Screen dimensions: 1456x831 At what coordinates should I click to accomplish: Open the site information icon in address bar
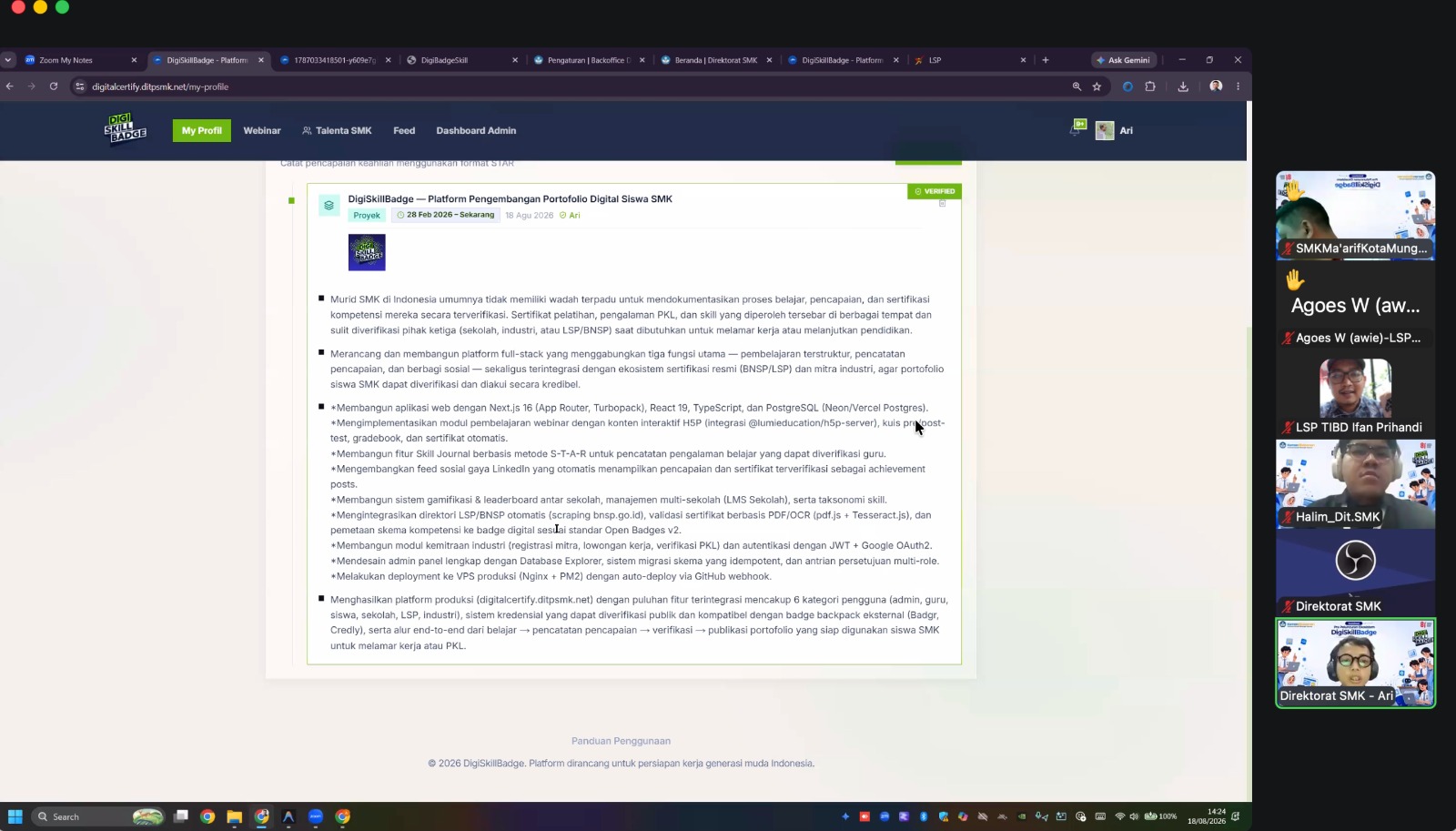coord(80,86)
